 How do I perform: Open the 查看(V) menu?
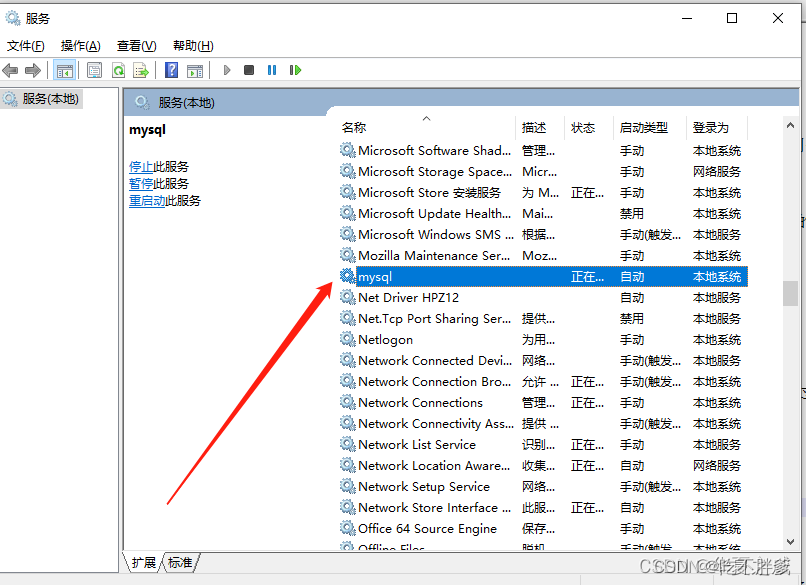pos(136,46)
